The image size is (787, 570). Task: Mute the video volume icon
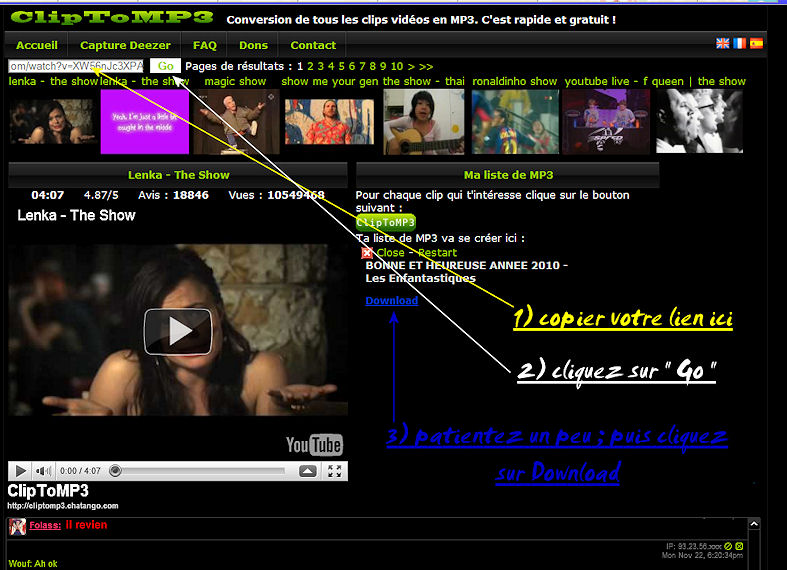tap(43, 471)
